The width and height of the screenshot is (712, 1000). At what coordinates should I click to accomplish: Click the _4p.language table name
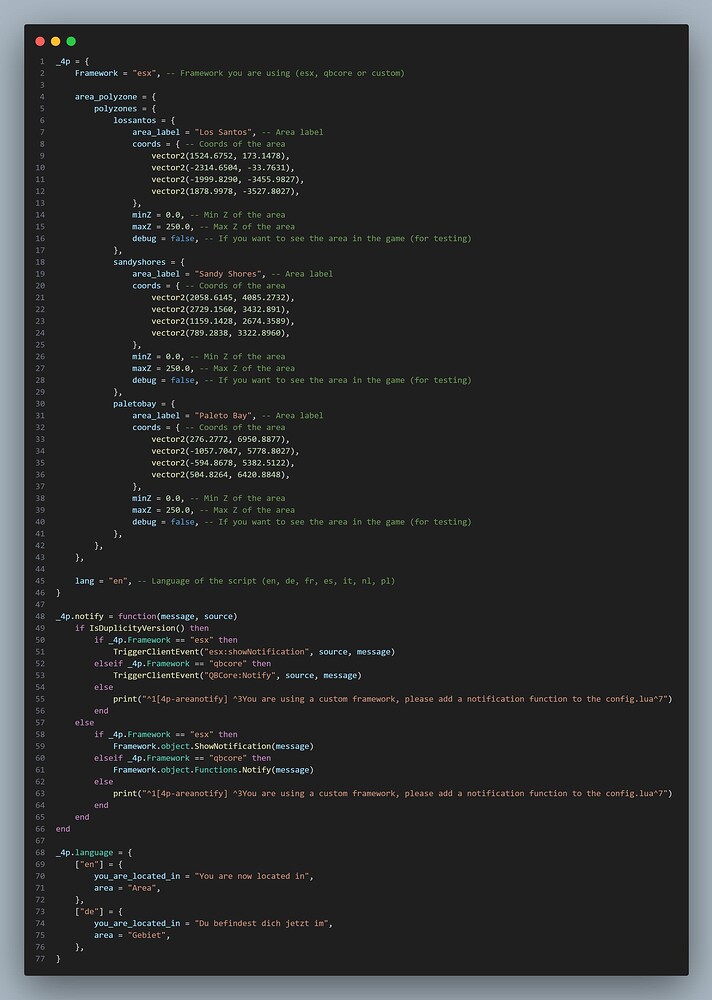click(x=84, y=853)
